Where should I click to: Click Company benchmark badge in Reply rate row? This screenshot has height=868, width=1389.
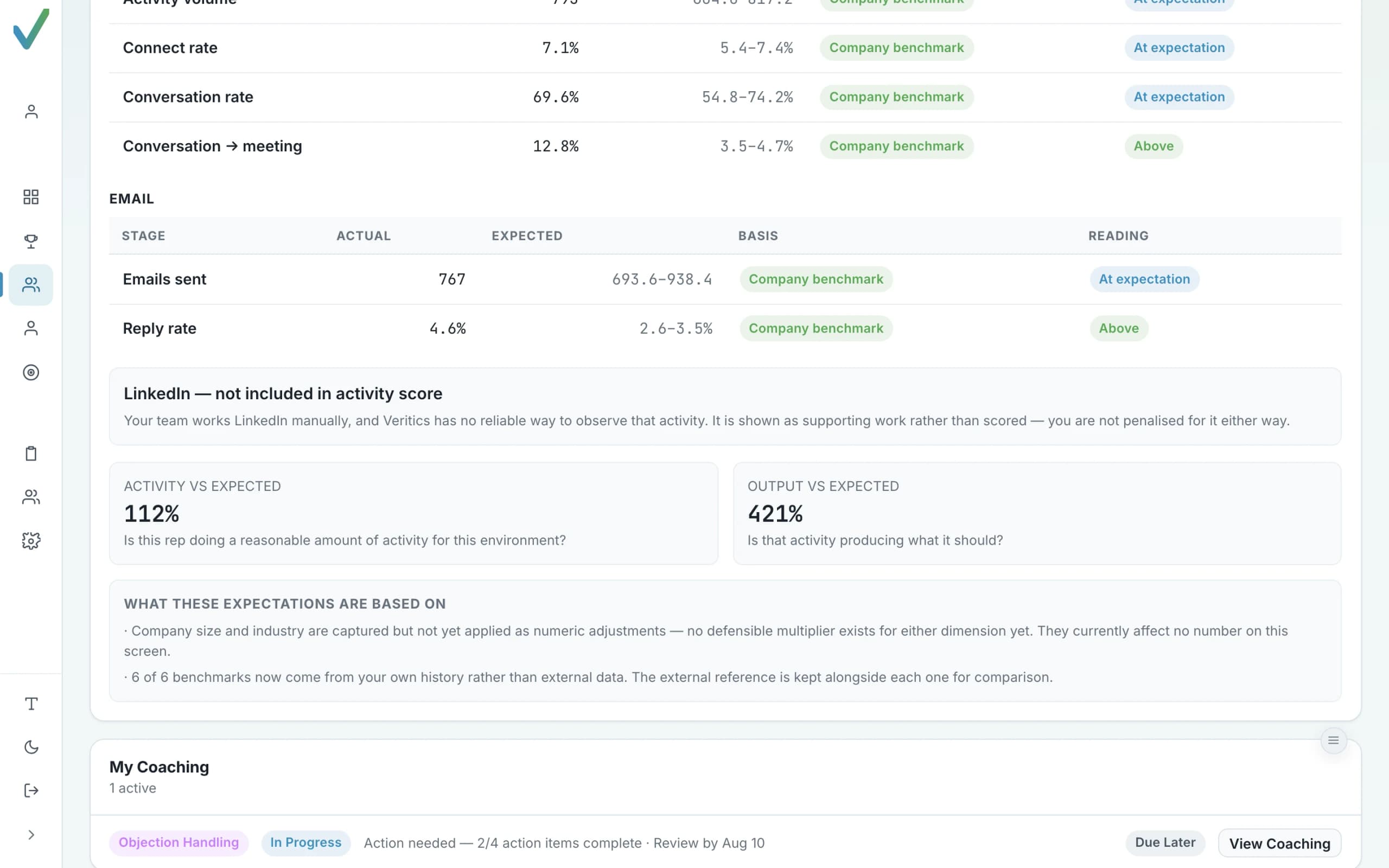pos(815,328)
